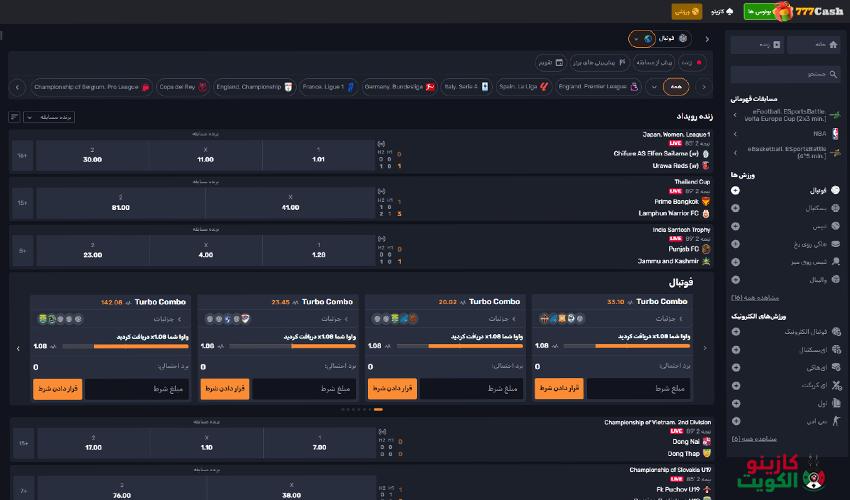The width and height of the screenshot is (850, 500).
Task: Toggle plus button beside football in sidebar
Action: (x=736, y=189)
